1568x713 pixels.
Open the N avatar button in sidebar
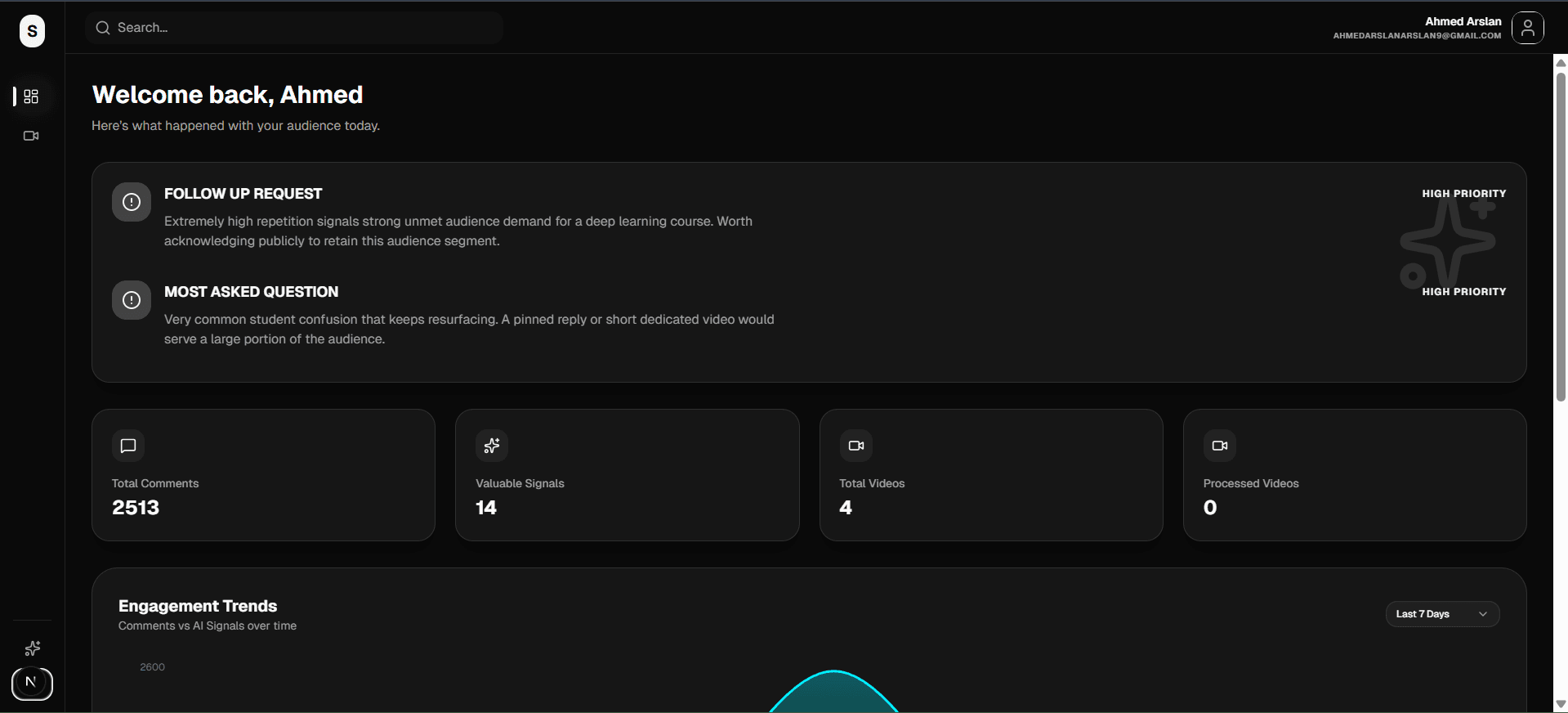[32, 684]
